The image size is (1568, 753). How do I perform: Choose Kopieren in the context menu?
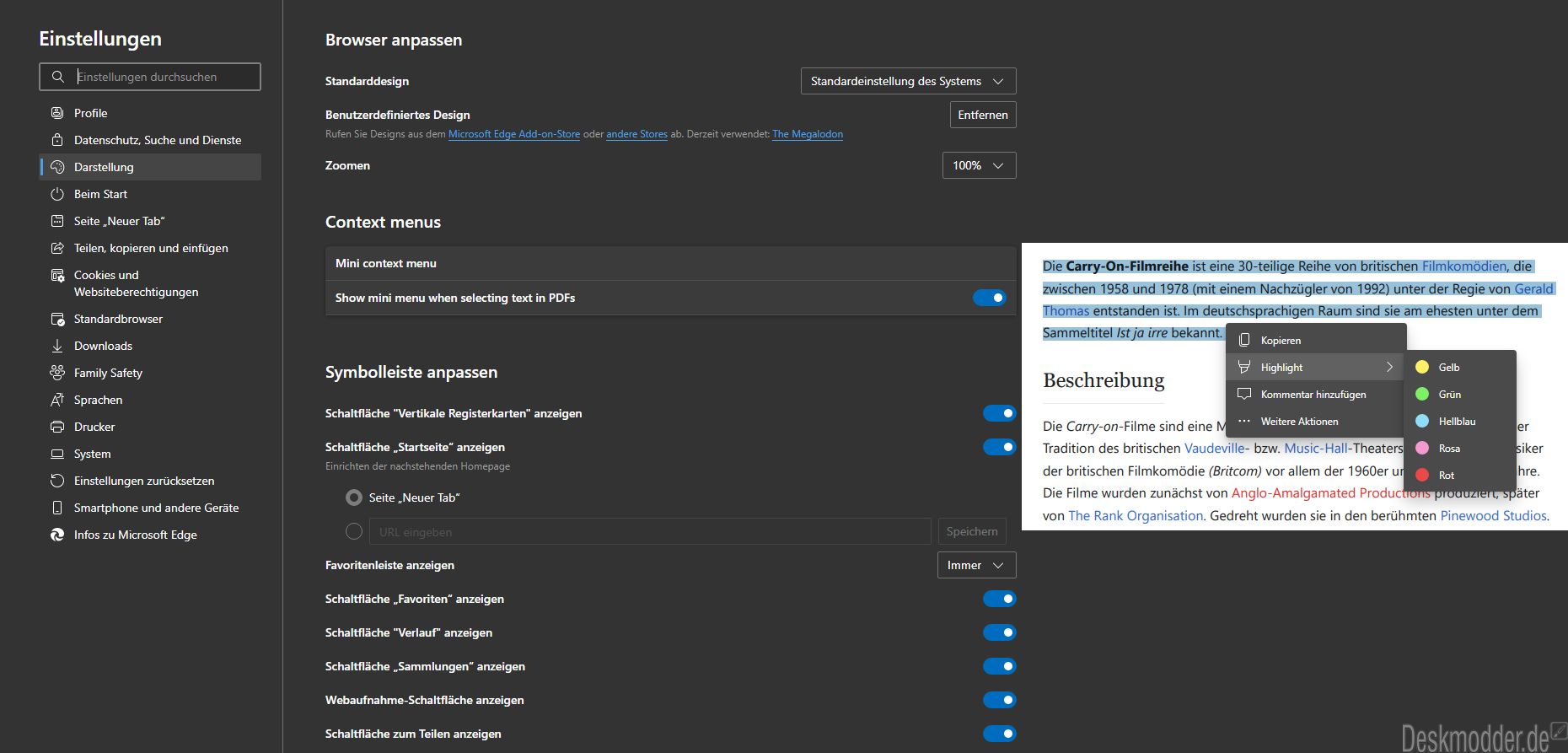coord(1316,340)
